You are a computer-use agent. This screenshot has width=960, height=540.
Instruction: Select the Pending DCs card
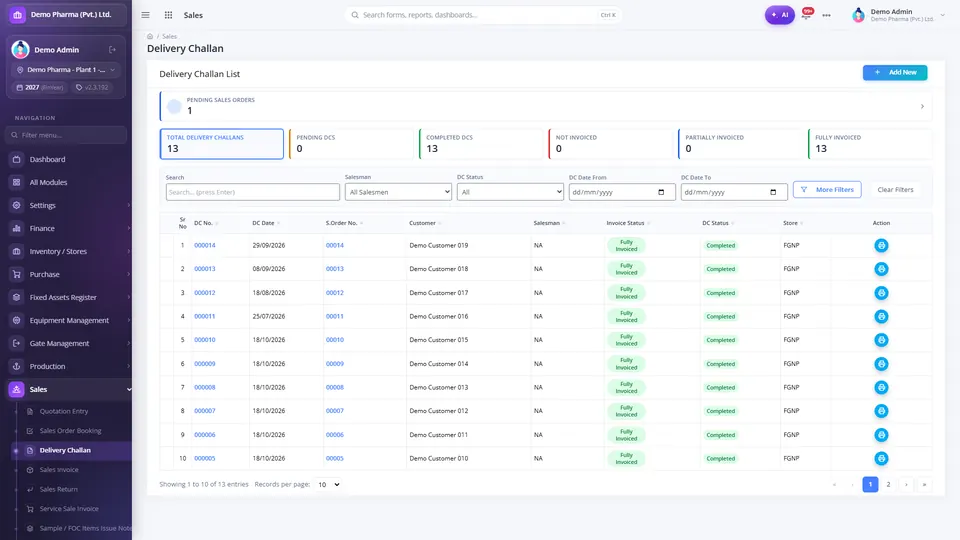351,144
